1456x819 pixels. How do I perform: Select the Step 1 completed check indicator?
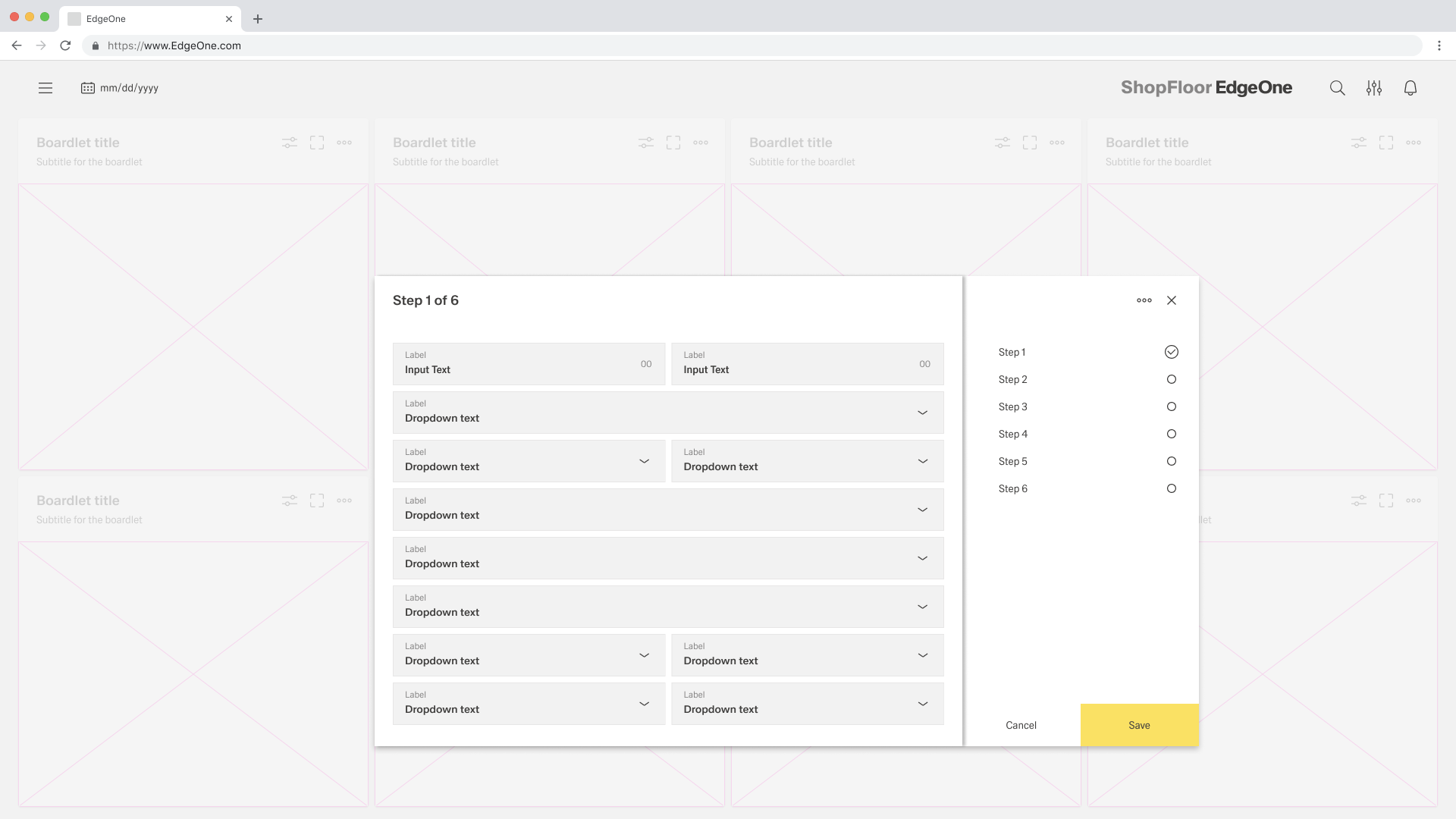tap(1172, 352)
